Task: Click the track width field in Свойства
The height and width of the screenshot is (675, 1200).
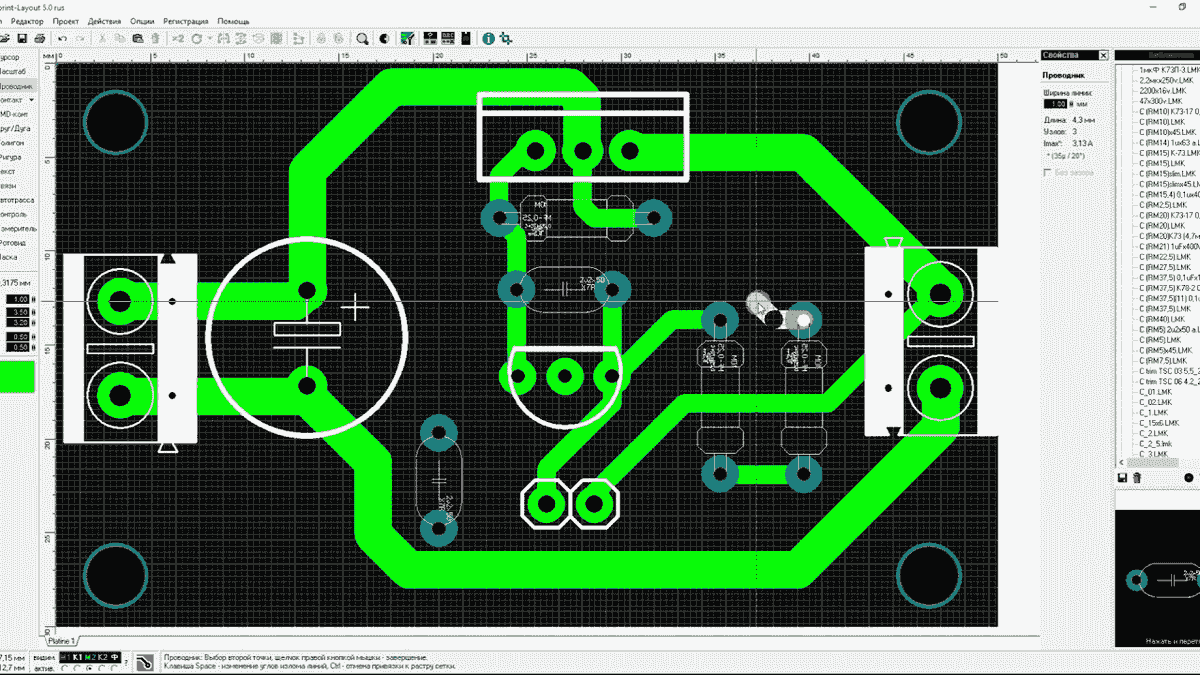Action: click(1054, 103)
